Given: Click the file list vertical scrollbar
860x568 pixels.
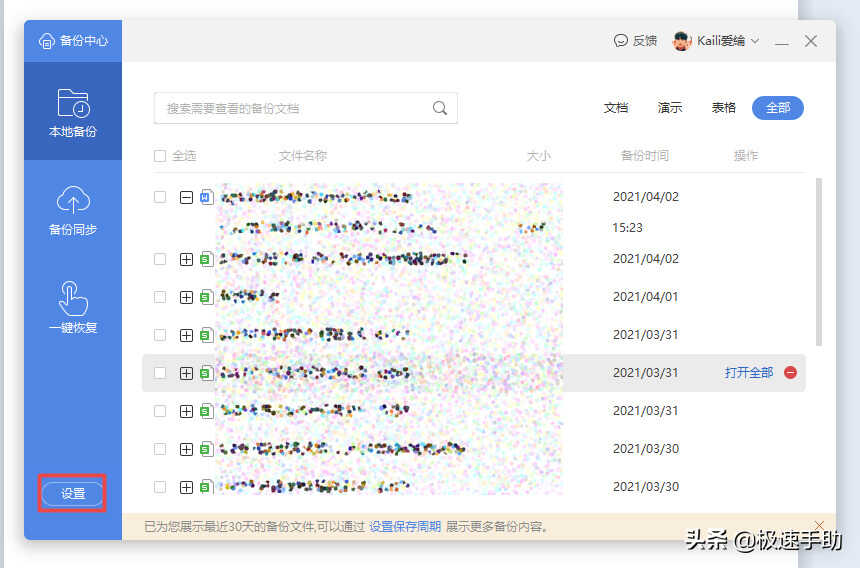Looking at the screenshot, I should pyautogui.click(x=819, y=262).
